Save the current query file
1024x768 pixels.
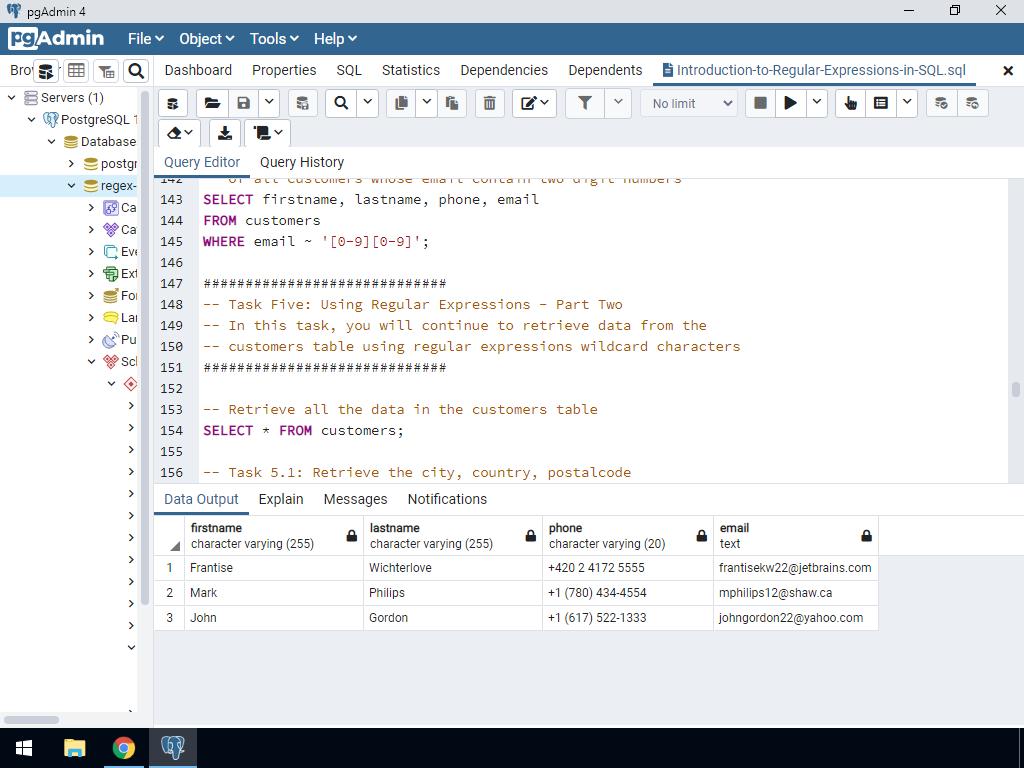click(x=243, y=103)
